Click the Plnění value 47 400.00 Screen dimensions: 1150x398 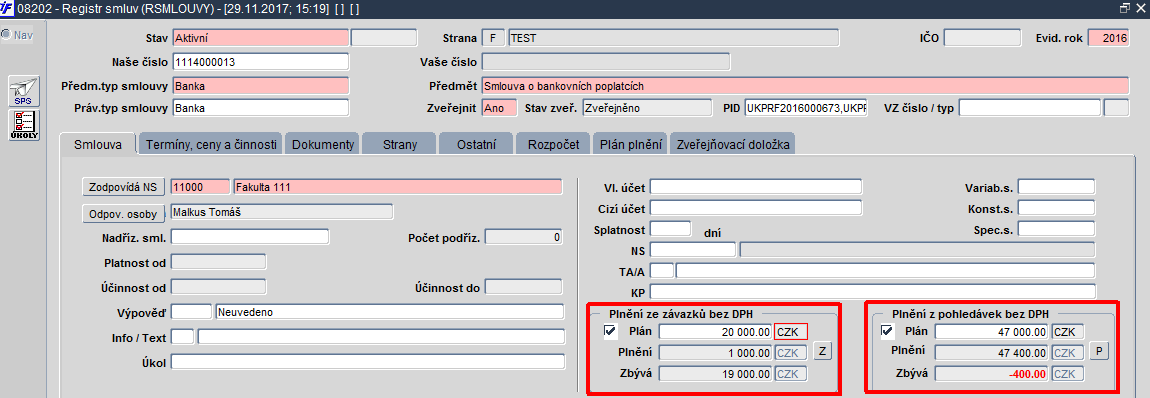click(992, 352)
